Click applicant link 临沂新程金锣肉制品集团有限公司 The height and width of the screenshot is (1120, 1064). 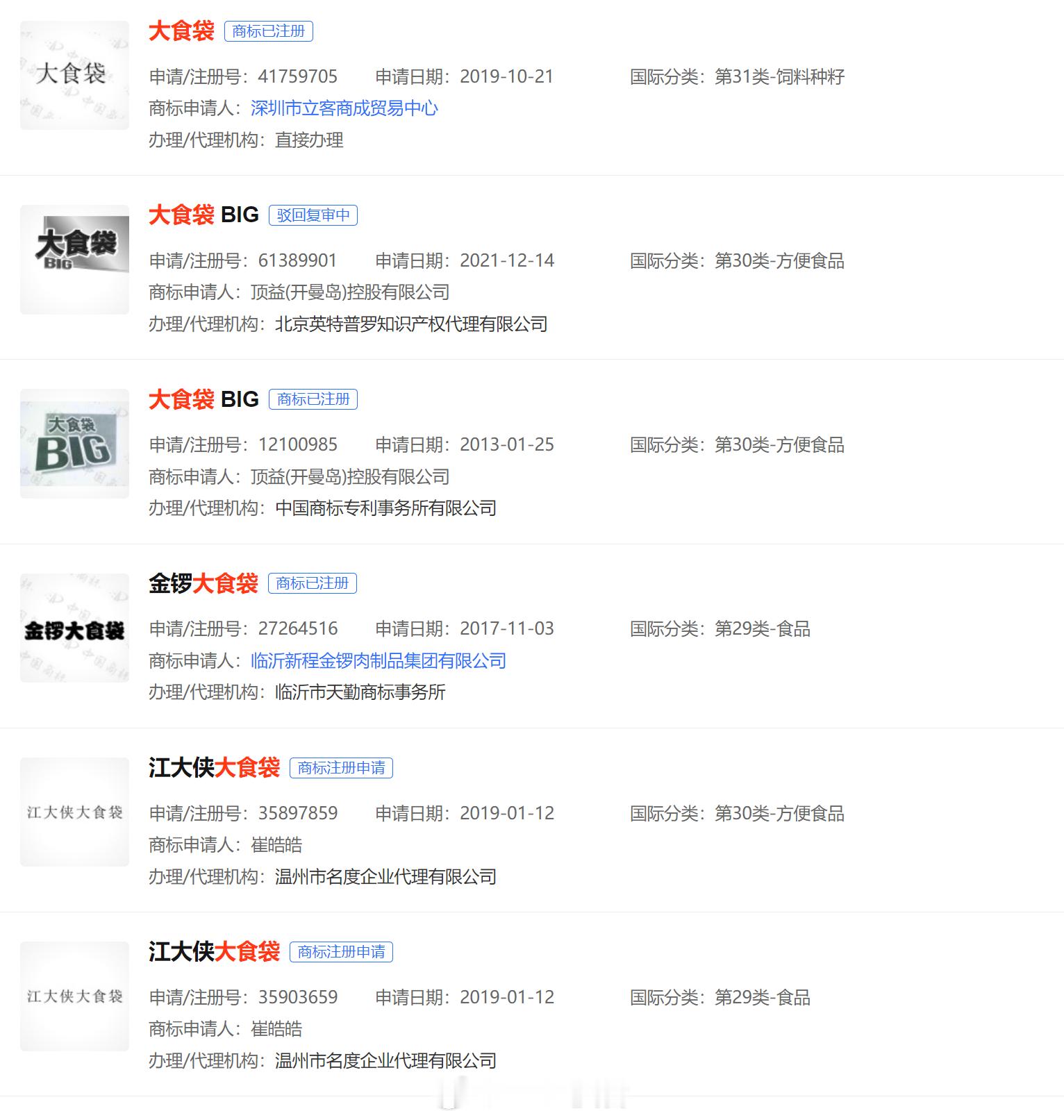point(379,660)
